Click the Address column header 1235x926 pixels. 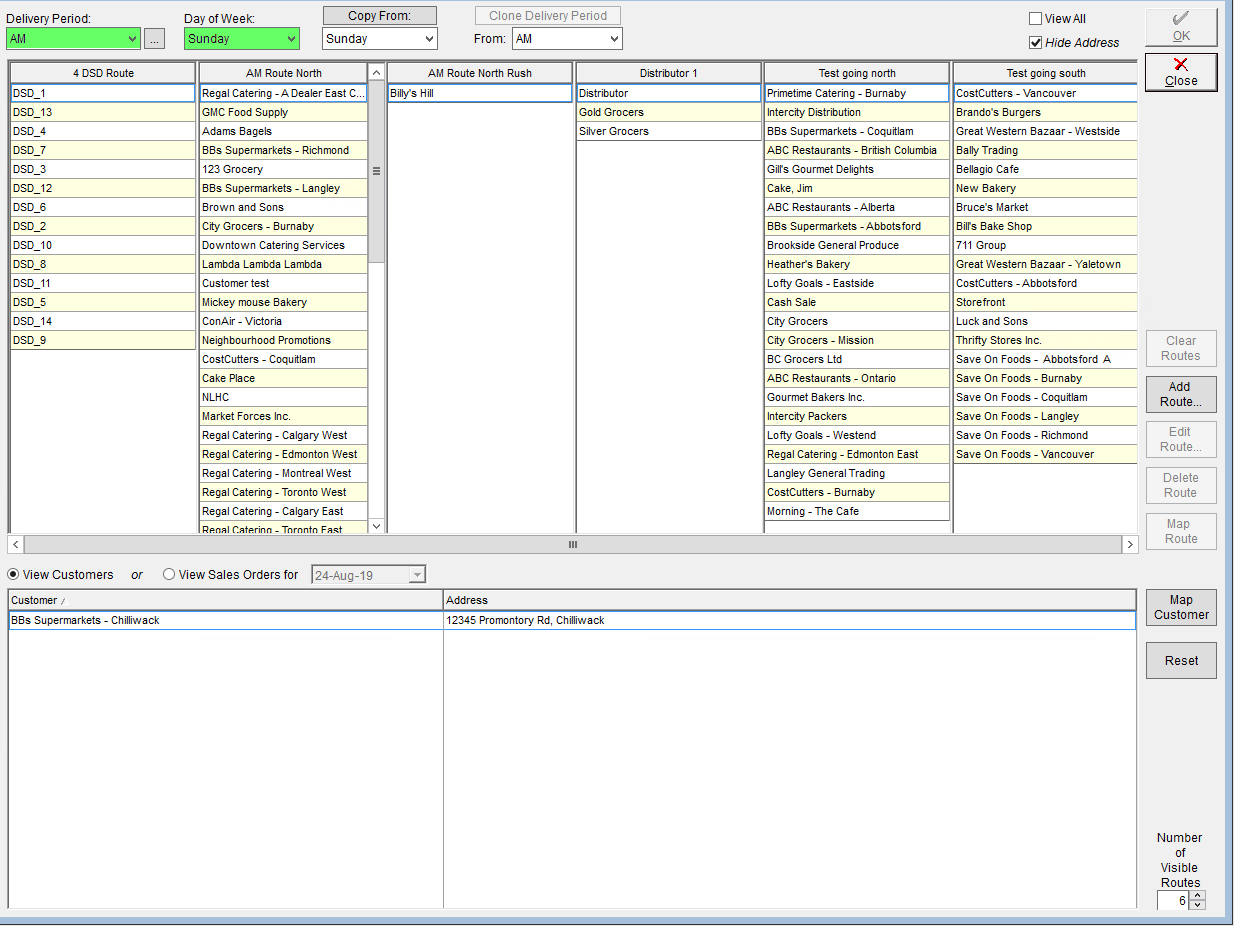pyautogui.click(x=790, y=600)
